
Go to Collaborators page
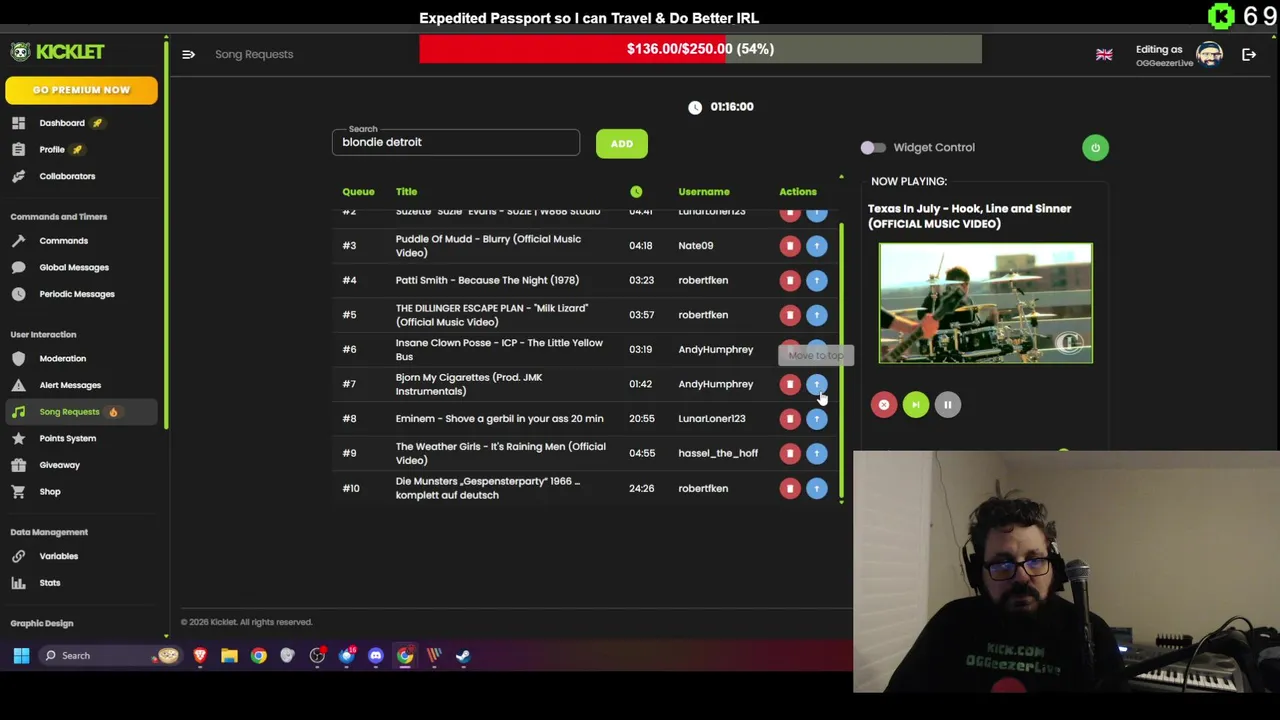tap(67, 176)
